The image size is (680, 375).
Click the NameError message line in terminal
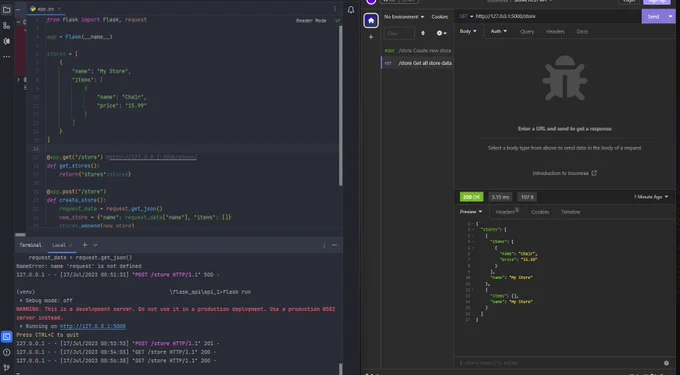point(79,266)
